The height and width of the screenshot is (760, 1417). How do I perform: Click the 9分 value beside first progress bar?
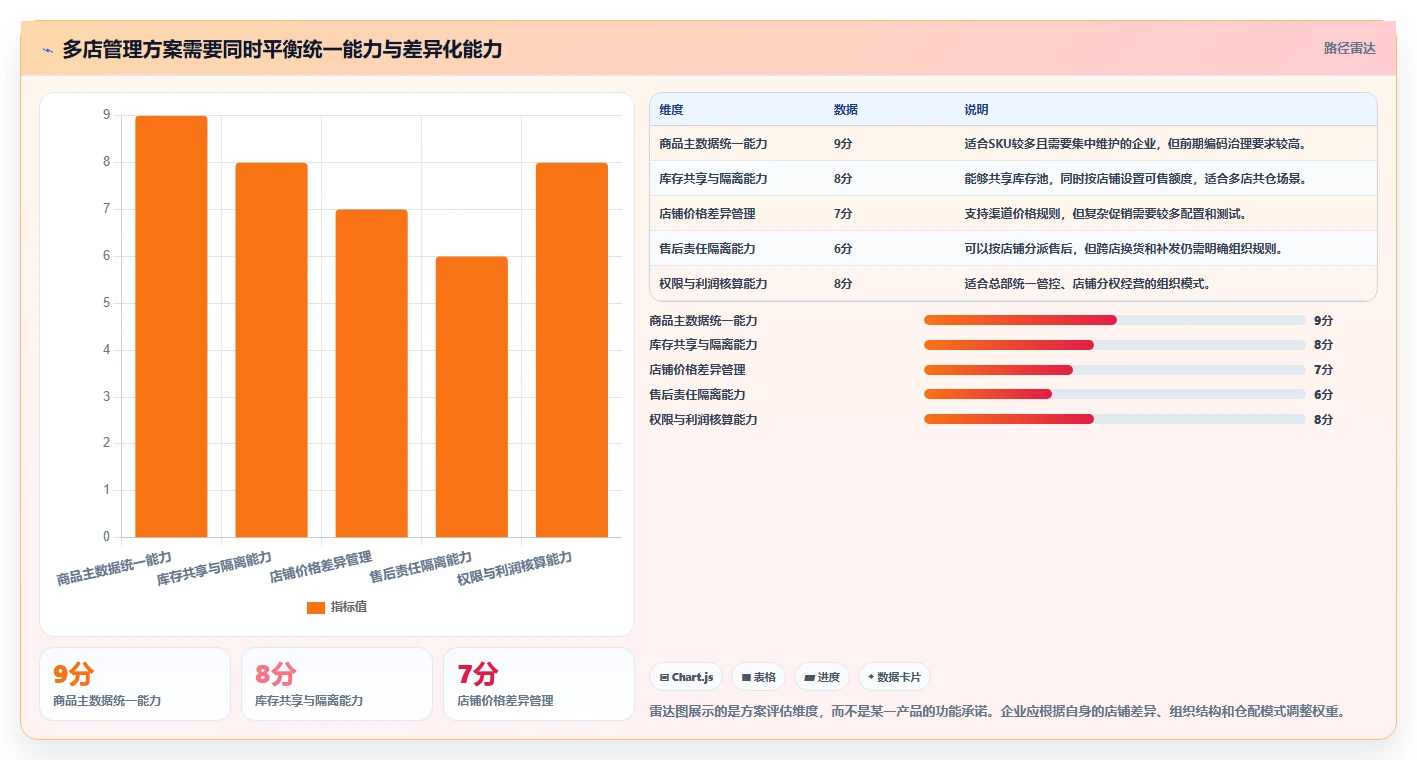[x=1323, y=320]
